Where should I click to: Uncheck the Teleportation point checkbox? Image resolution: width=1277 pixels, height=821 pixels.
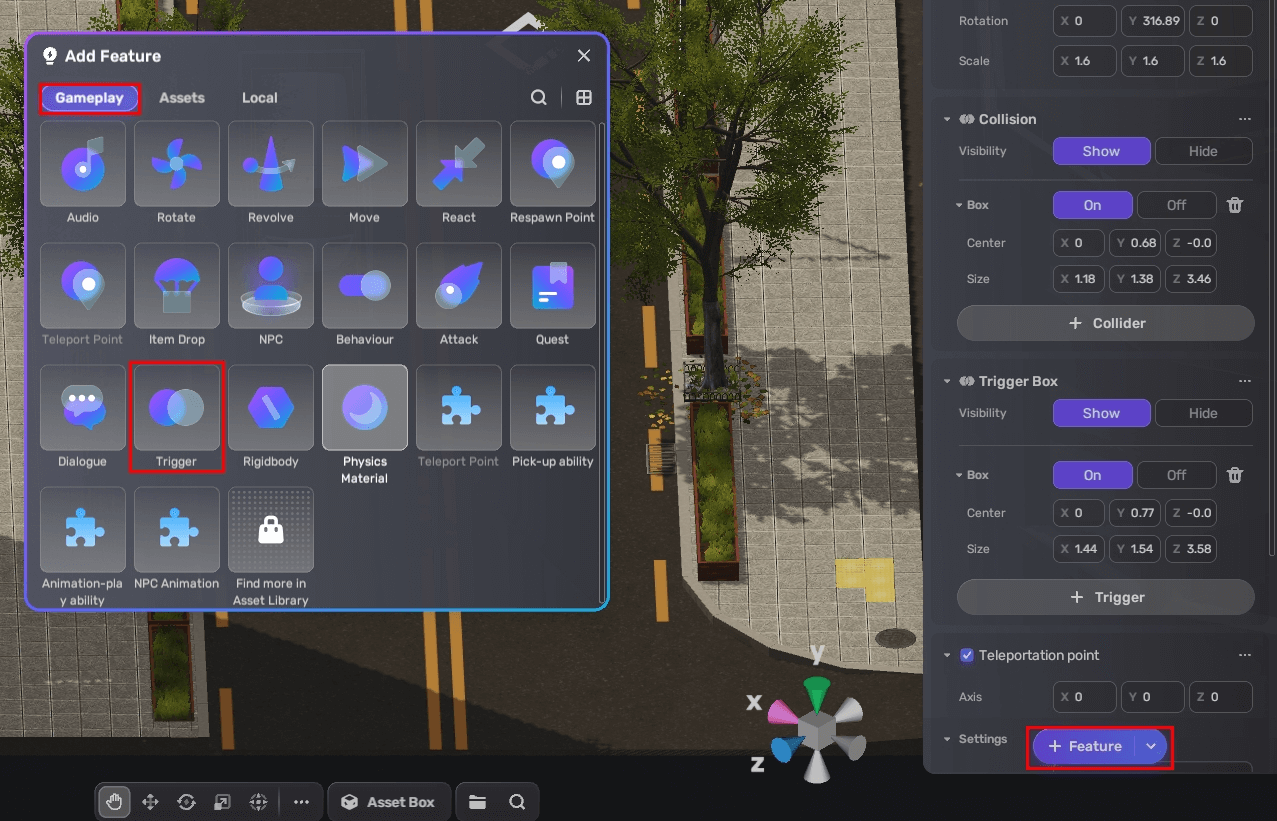click(x=967, y=655)
